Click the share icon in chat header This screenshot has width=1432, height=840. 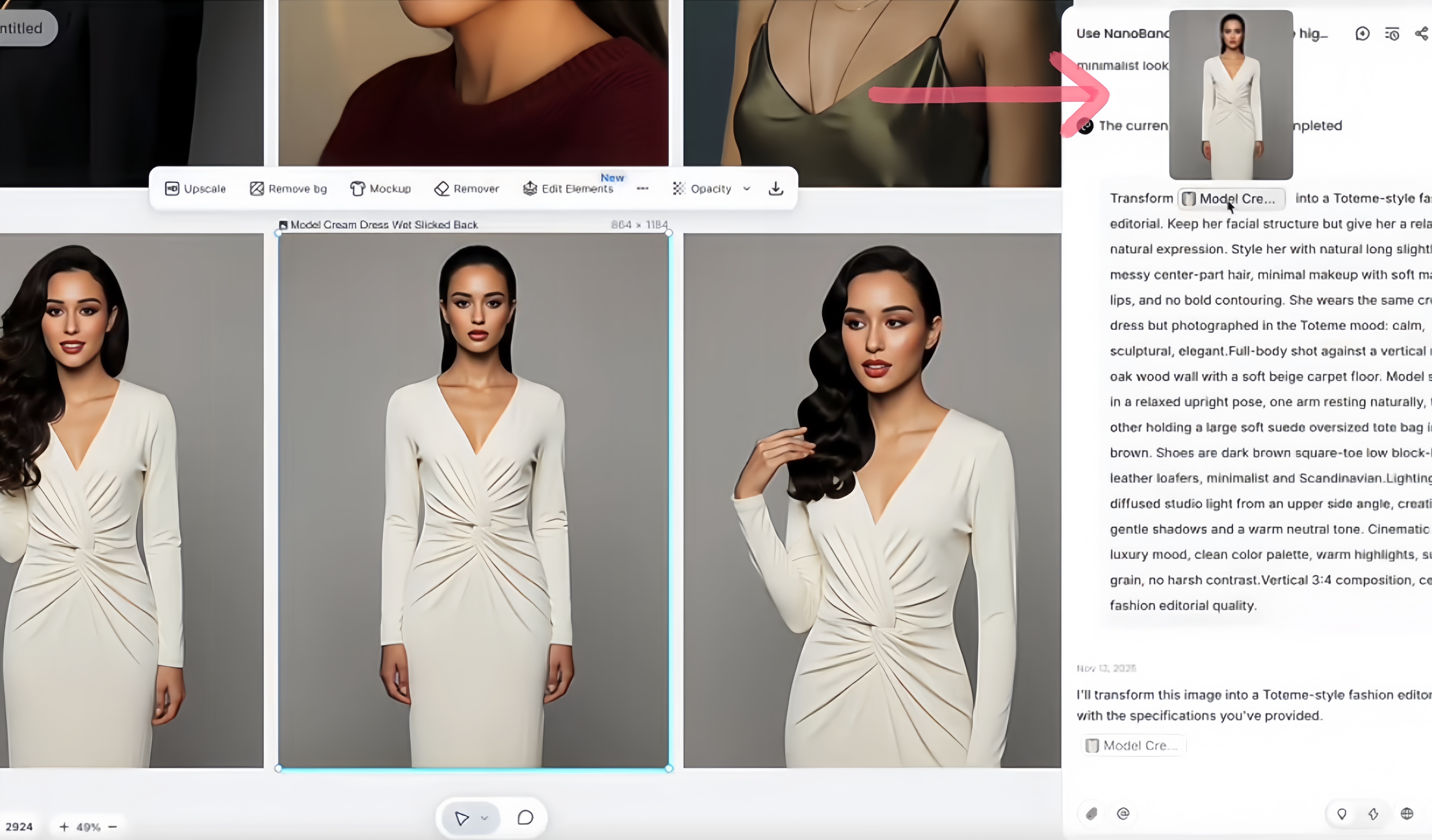click(x=1421, y=33)
